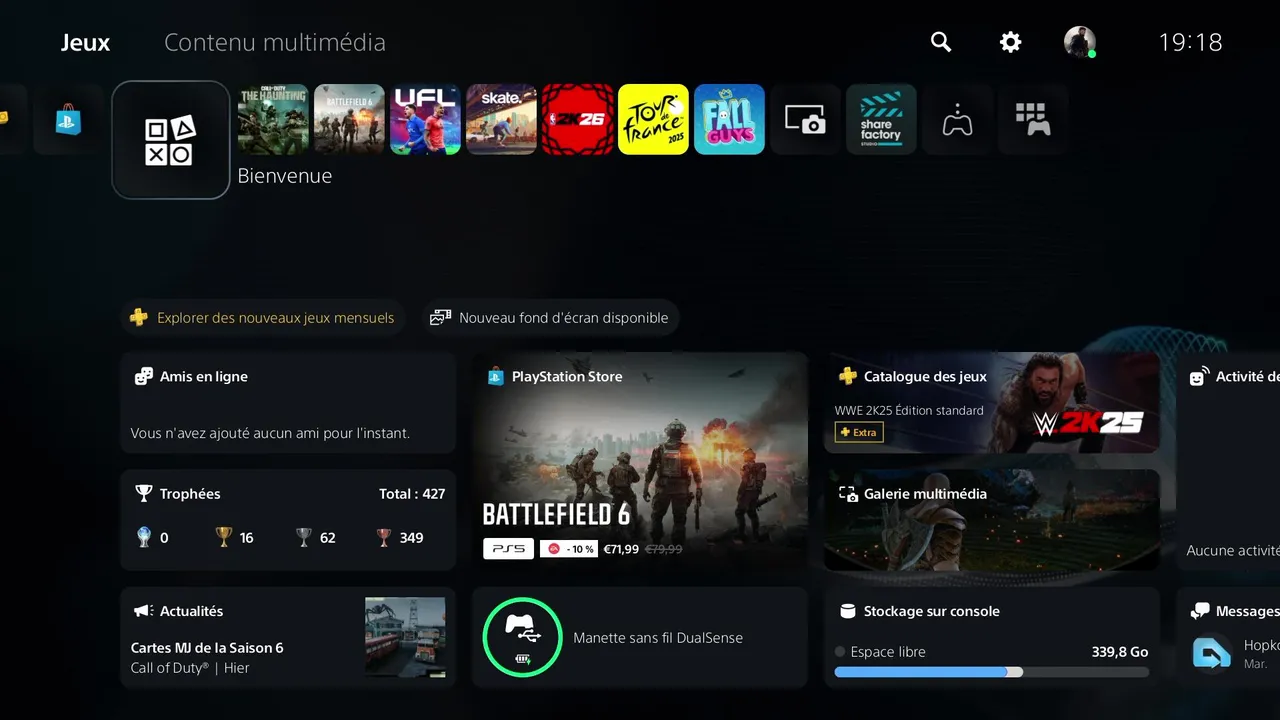Image resolution: width=1280 pixels, height=720 pixels.
Task: Click the Call of Duty news thumbnail
Action: click(405, 637)
